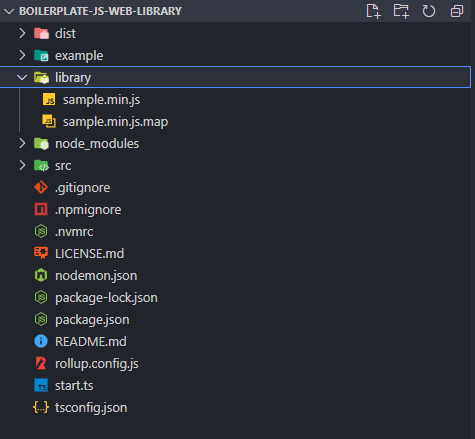Select the node_modules folder name

point(97,144)
